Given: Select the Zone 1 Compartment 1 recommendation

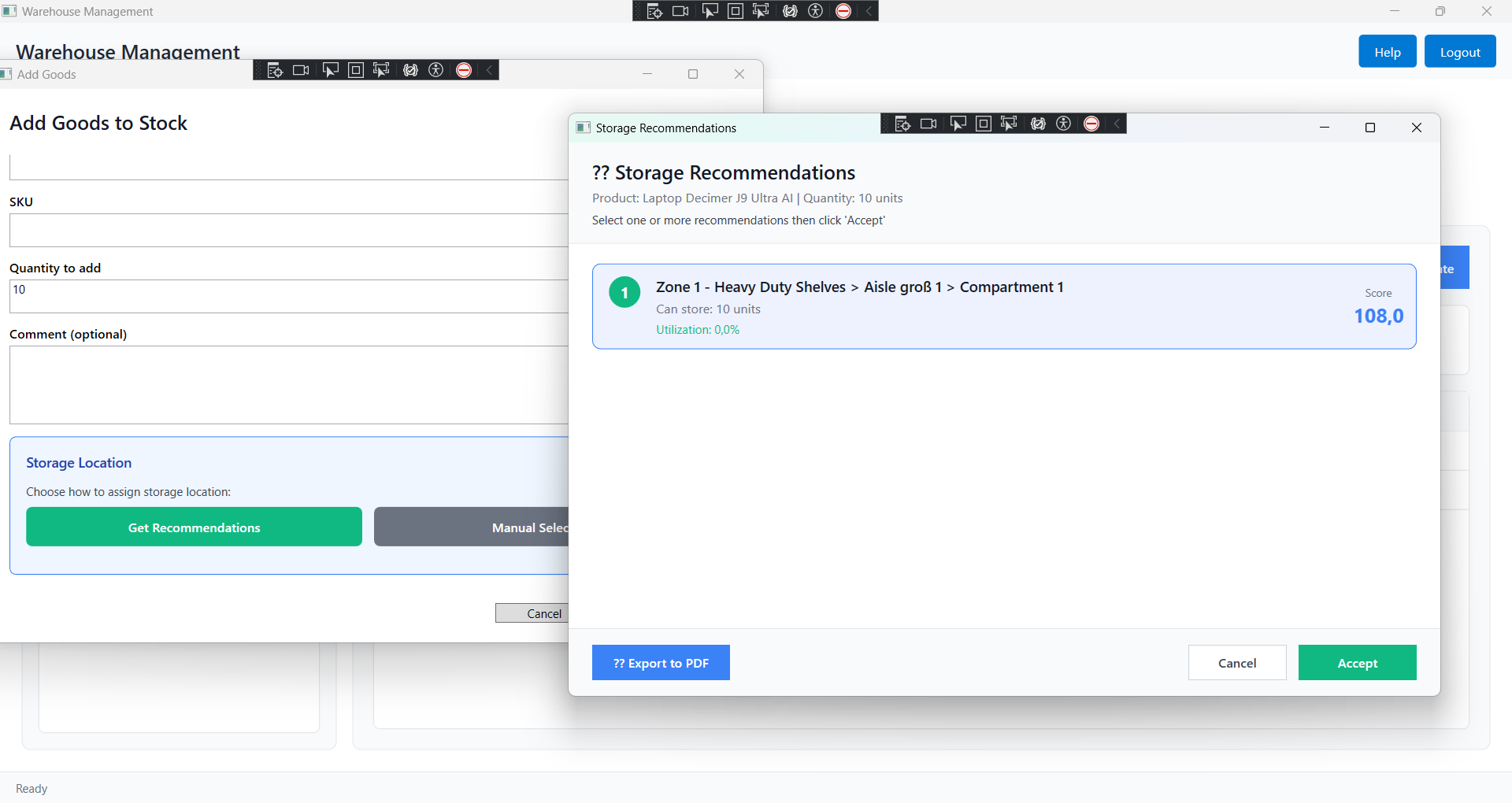Looking at the screenshot, I should pos(1003,306).
